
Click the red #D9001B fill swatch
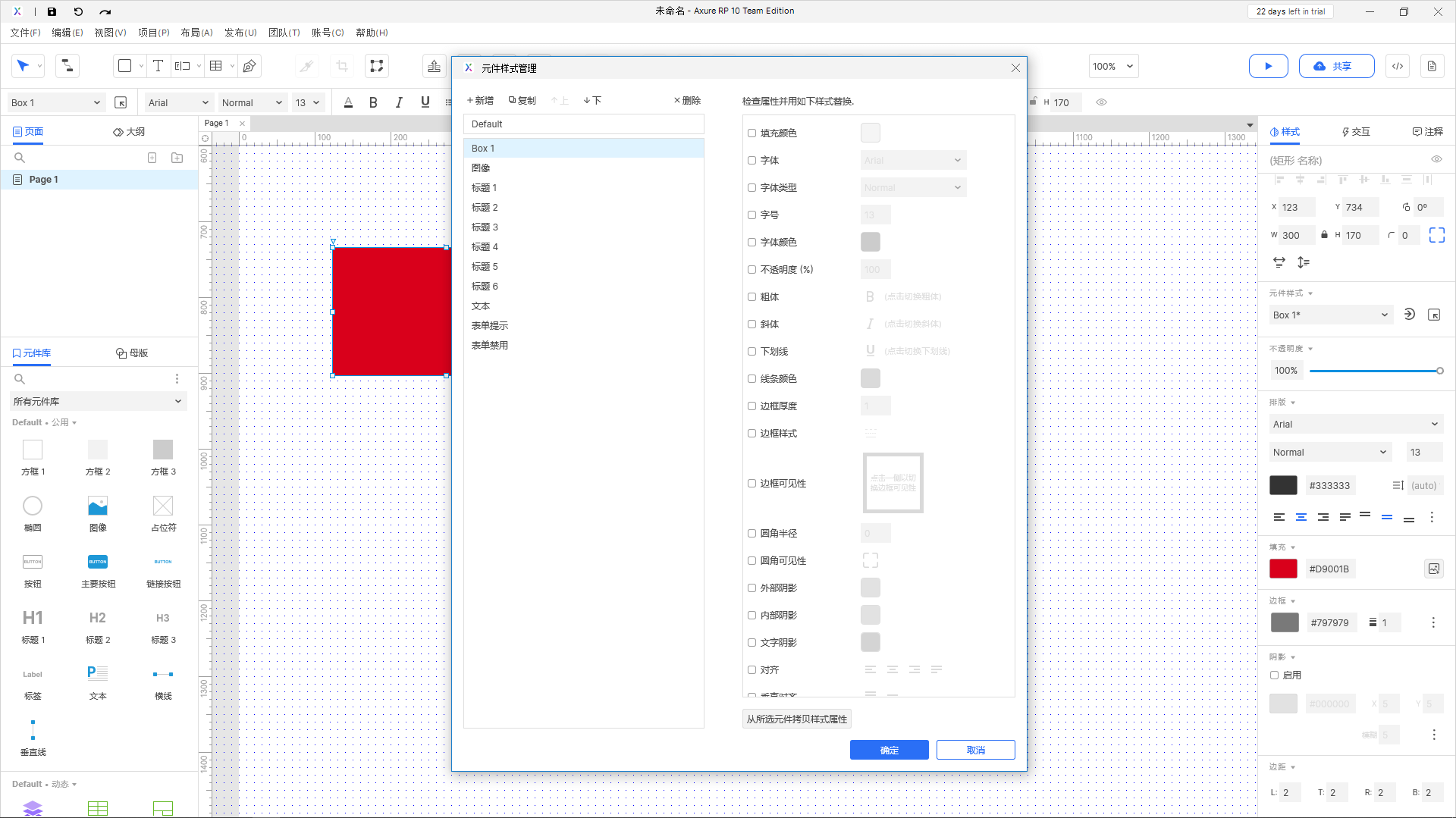pyautogui.click(x=1283, y=569)
